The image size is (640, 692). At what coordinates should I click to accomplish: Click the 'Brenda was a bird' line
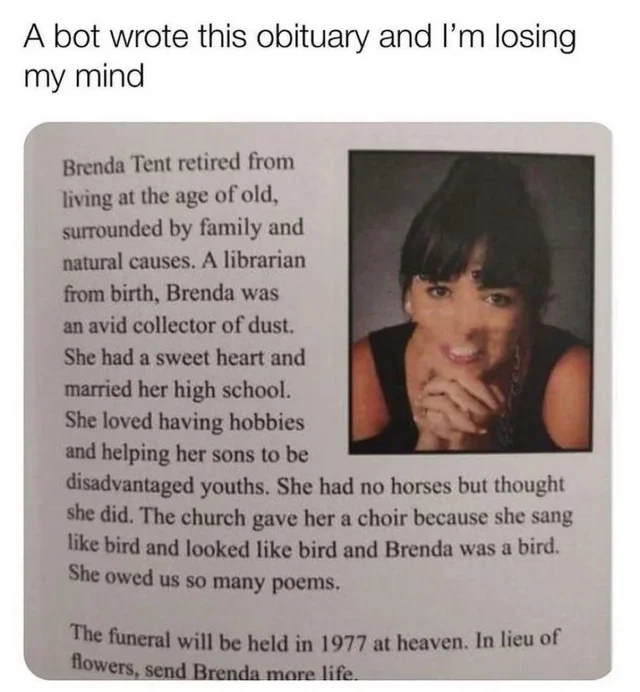point(314,548)
